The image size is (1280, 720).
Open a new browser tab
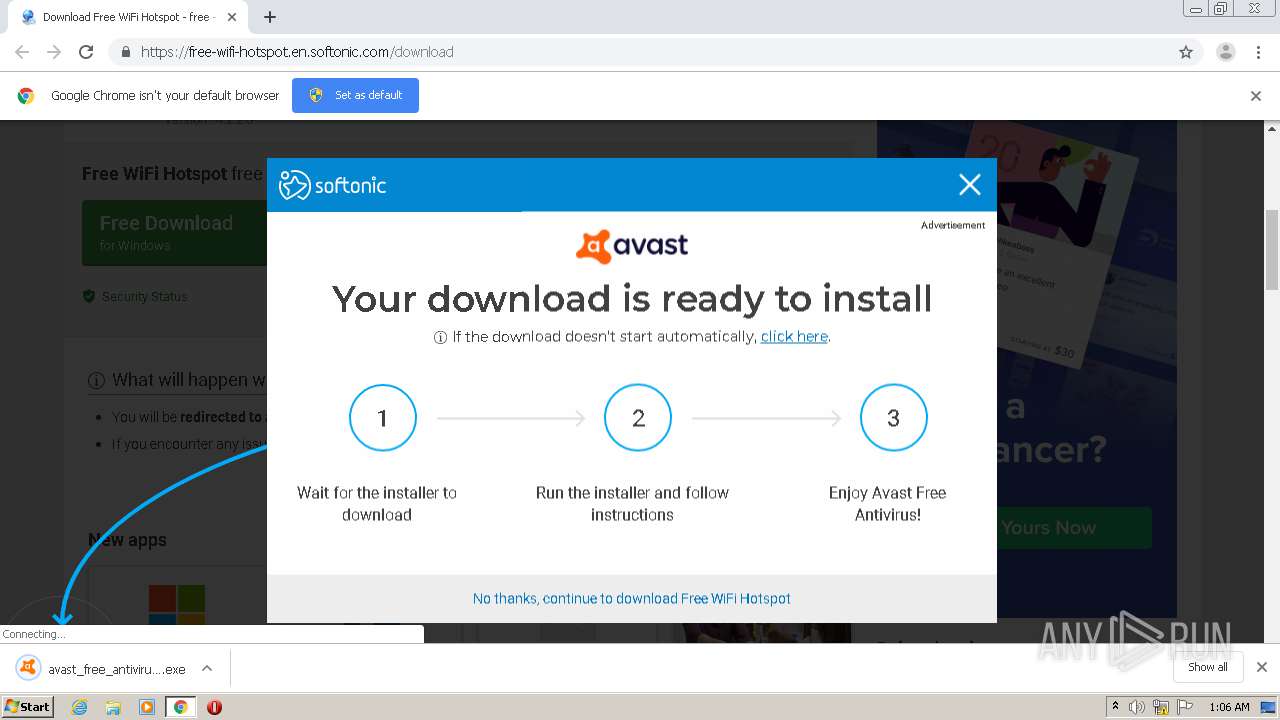[270, 17]
